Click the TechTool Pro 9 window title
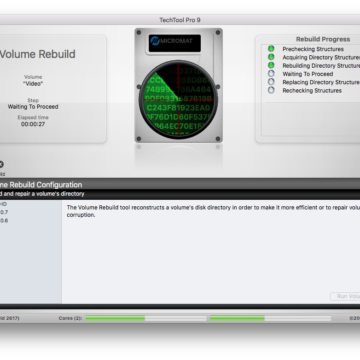Screen dimensions: 360x360 [180, 20]
